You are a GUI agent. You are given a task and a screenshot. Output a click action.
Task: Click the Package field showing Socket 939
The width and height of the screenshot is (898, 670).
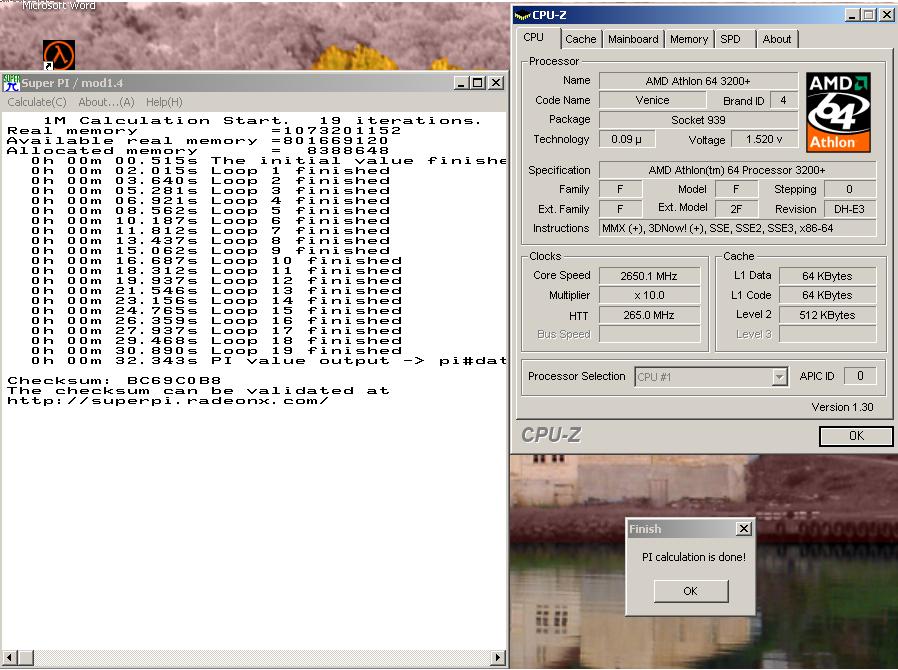[698, 120]
